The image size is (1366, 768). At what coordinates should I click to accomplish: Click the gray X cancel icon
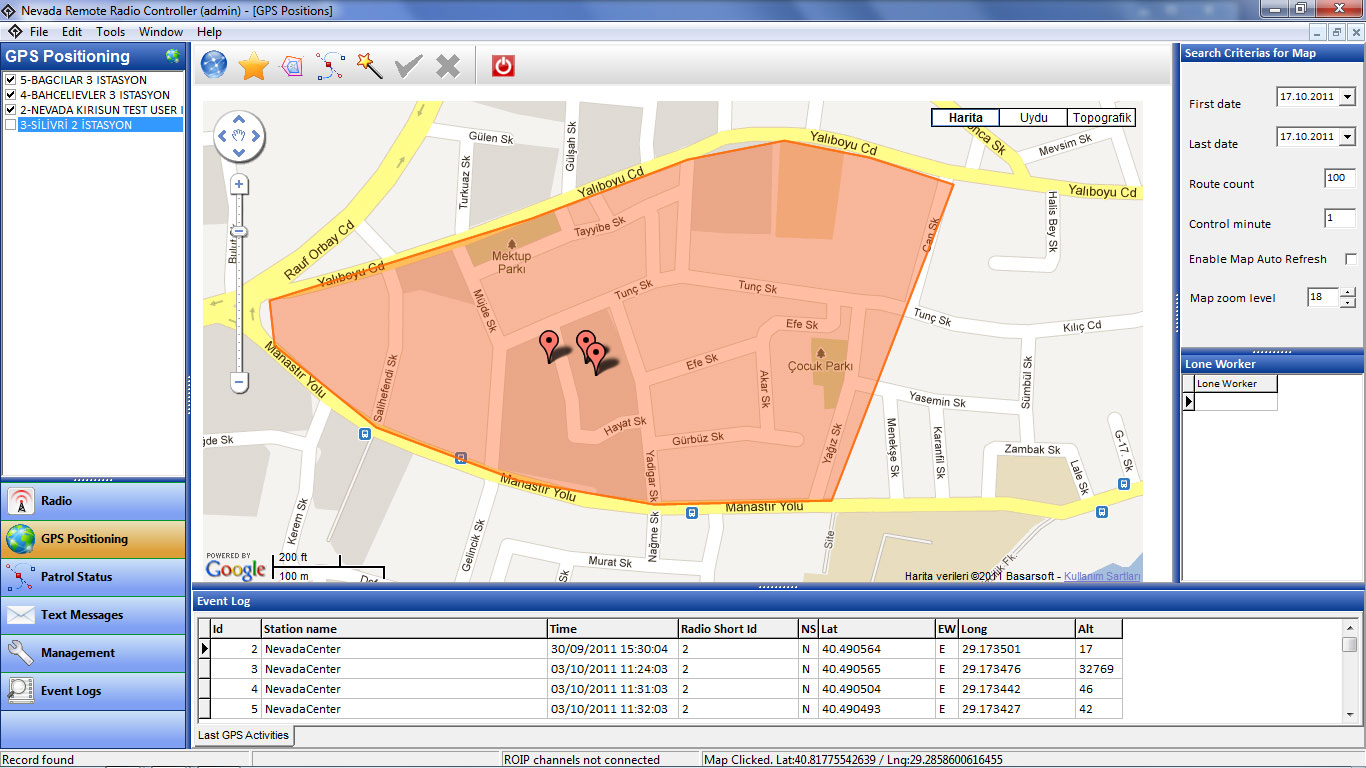pyautogui.click(x=448, y=67)
